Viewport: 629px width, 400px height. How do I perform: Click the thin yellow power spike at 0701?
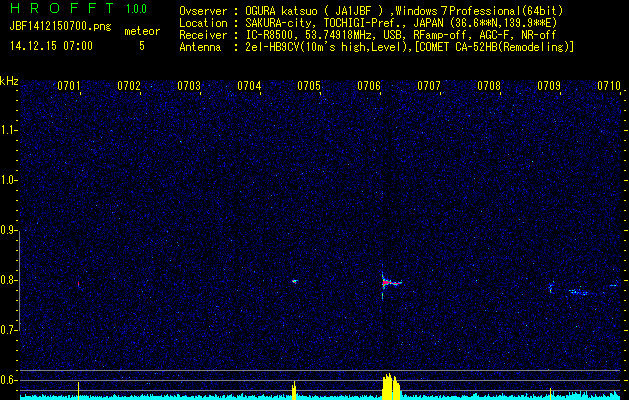pyautogui.click(x=79, y=391)
